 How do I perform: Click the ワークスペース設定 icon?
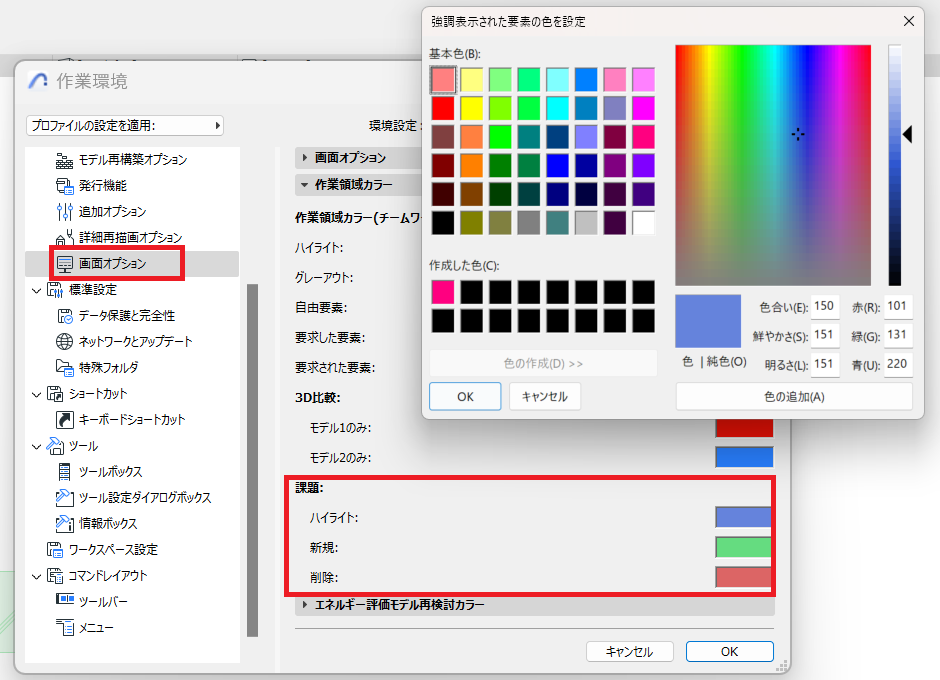coord(55,550)
